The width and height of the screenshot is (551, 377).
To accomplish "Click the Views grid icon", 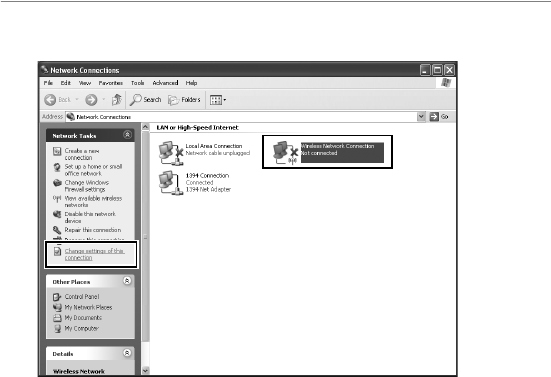I will [x=216, y=100].
